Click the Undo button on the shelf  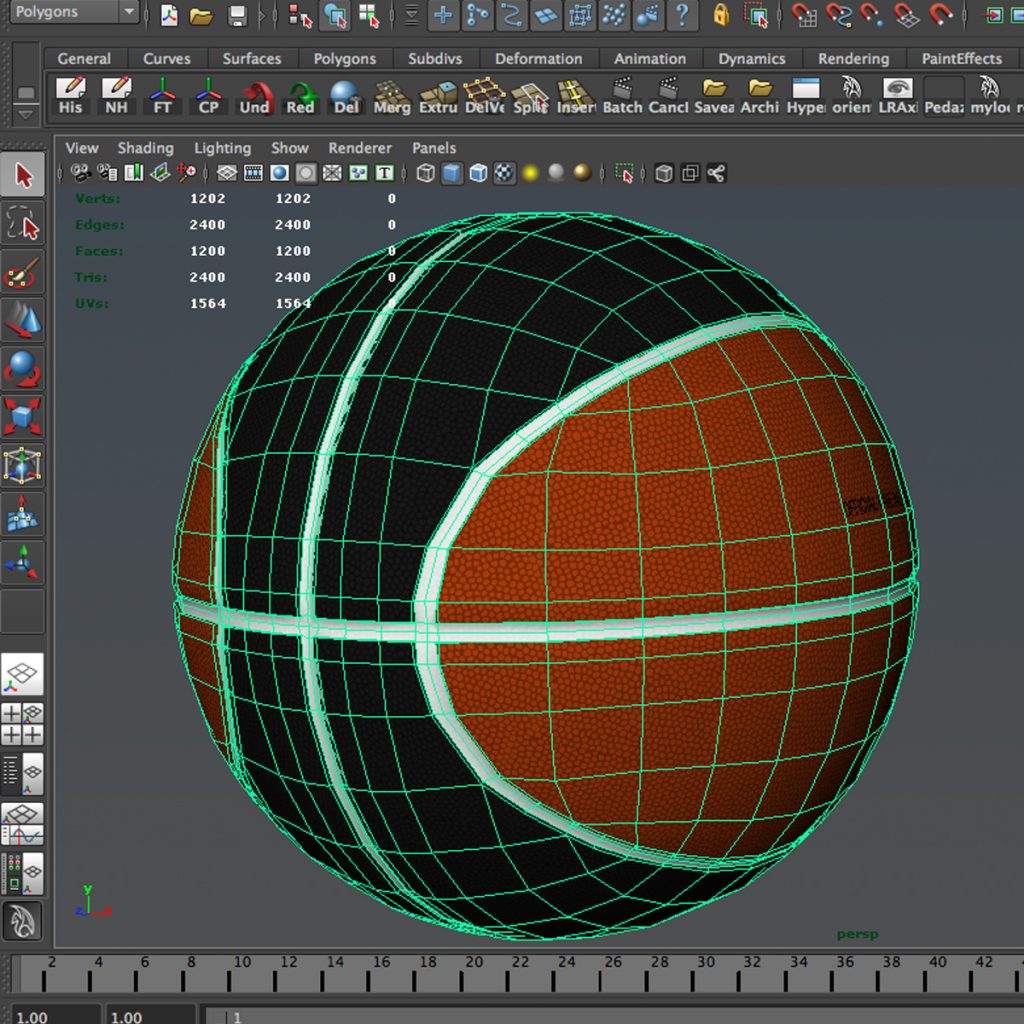[256, 97]
